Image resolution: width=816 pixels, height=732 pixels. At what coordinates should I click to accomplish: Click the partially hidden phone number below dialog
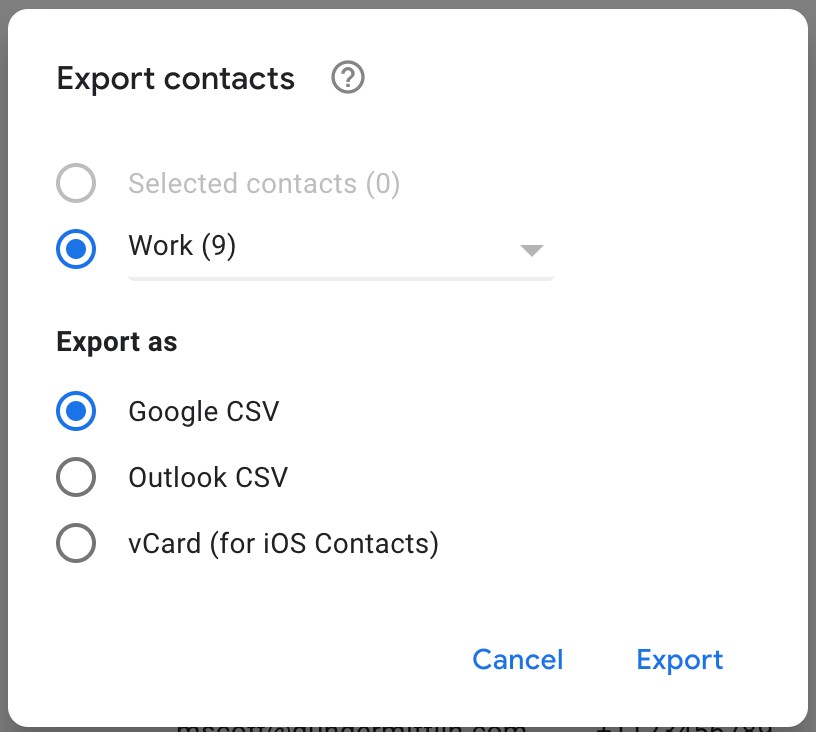[684, 727]
